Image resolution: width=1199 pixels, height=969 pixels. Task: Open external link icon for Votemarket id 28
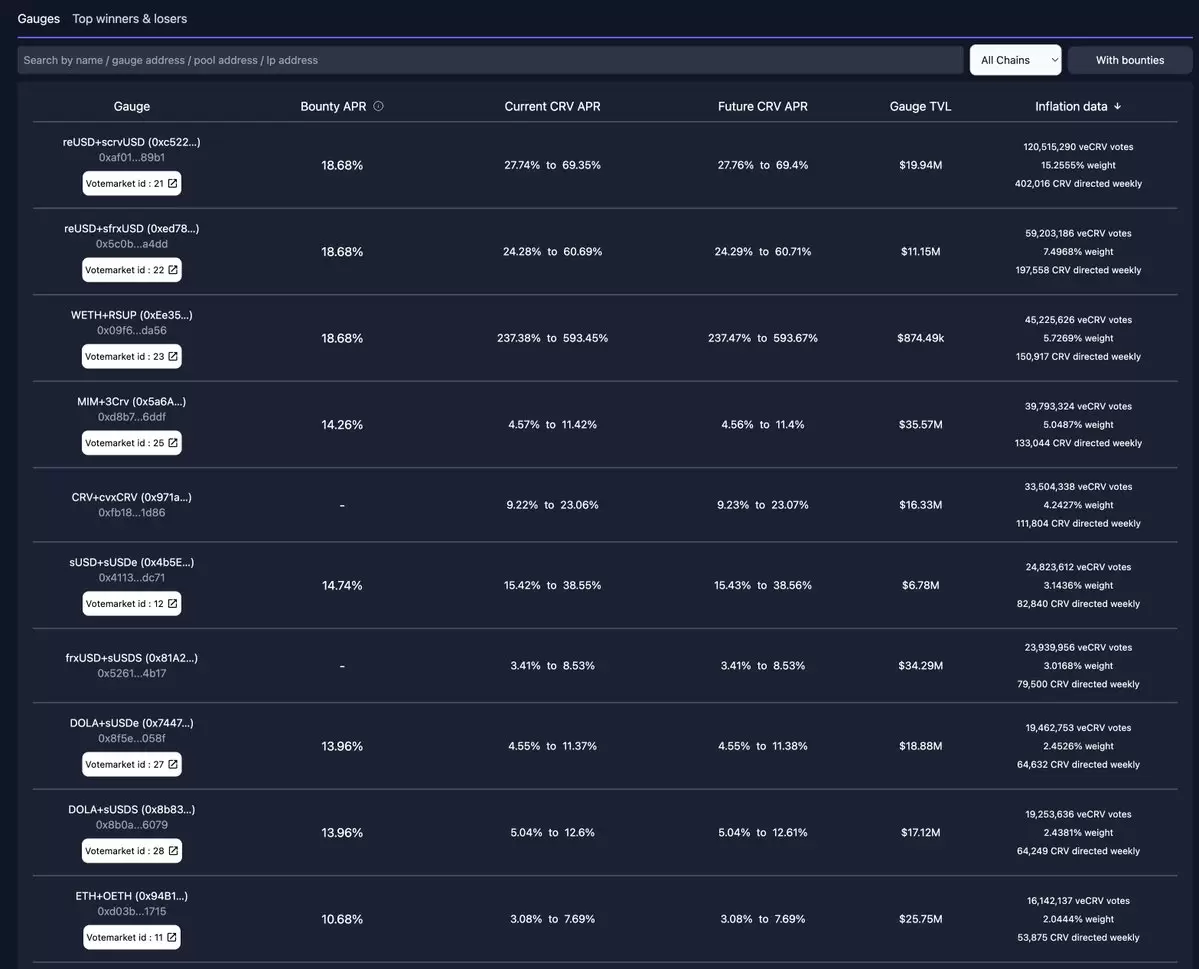click(x=173, y=850)
